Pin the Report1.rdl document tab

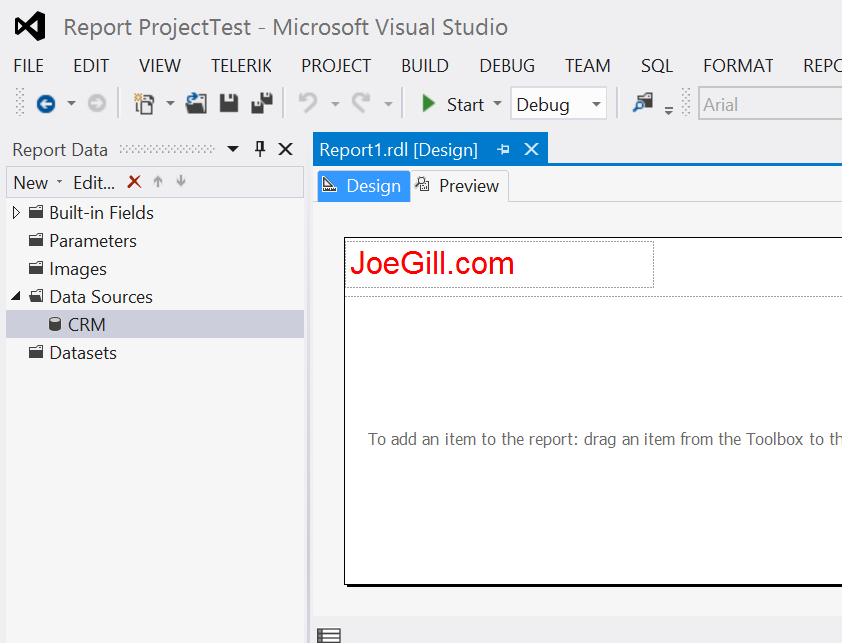tap(503, 149)
